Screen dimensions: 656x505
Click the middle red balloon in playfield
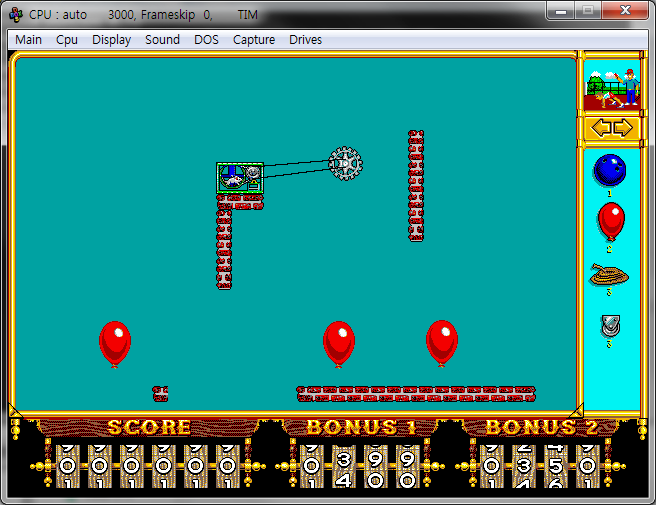point(339,344)
